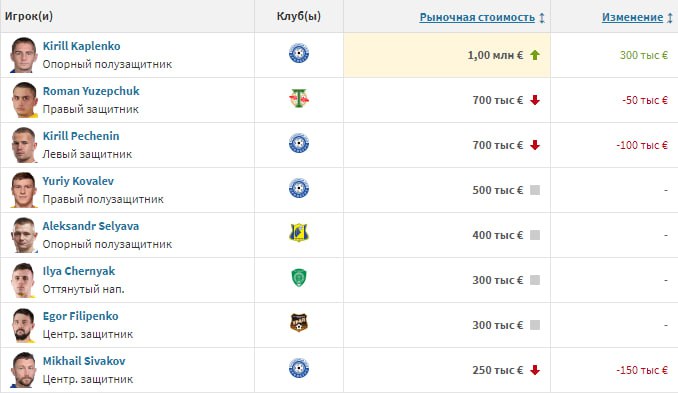Open Roman Yuzepchuk's player profile link

tap(91, 91)
